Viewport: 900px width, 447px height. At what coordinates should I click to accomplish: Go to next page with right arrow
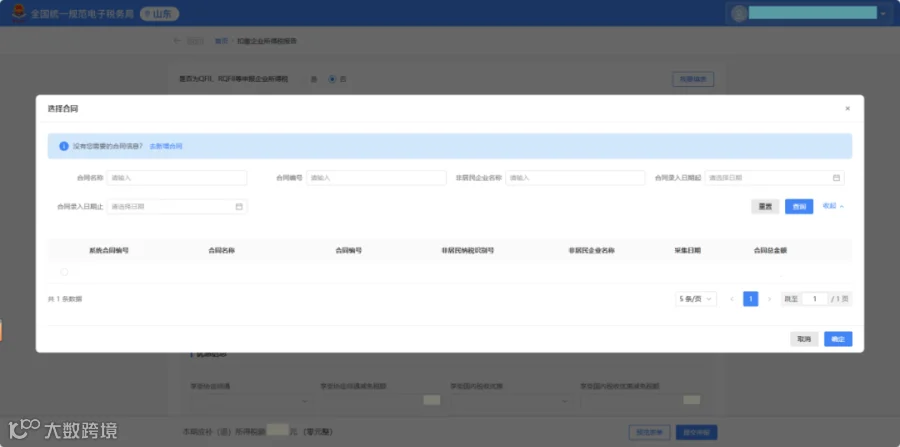coord(769,299)
